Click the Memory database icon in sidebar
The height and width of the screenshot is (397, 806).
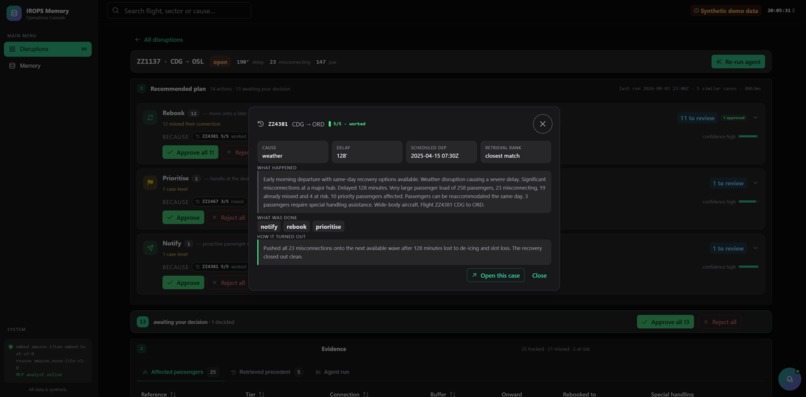[12, 66]
